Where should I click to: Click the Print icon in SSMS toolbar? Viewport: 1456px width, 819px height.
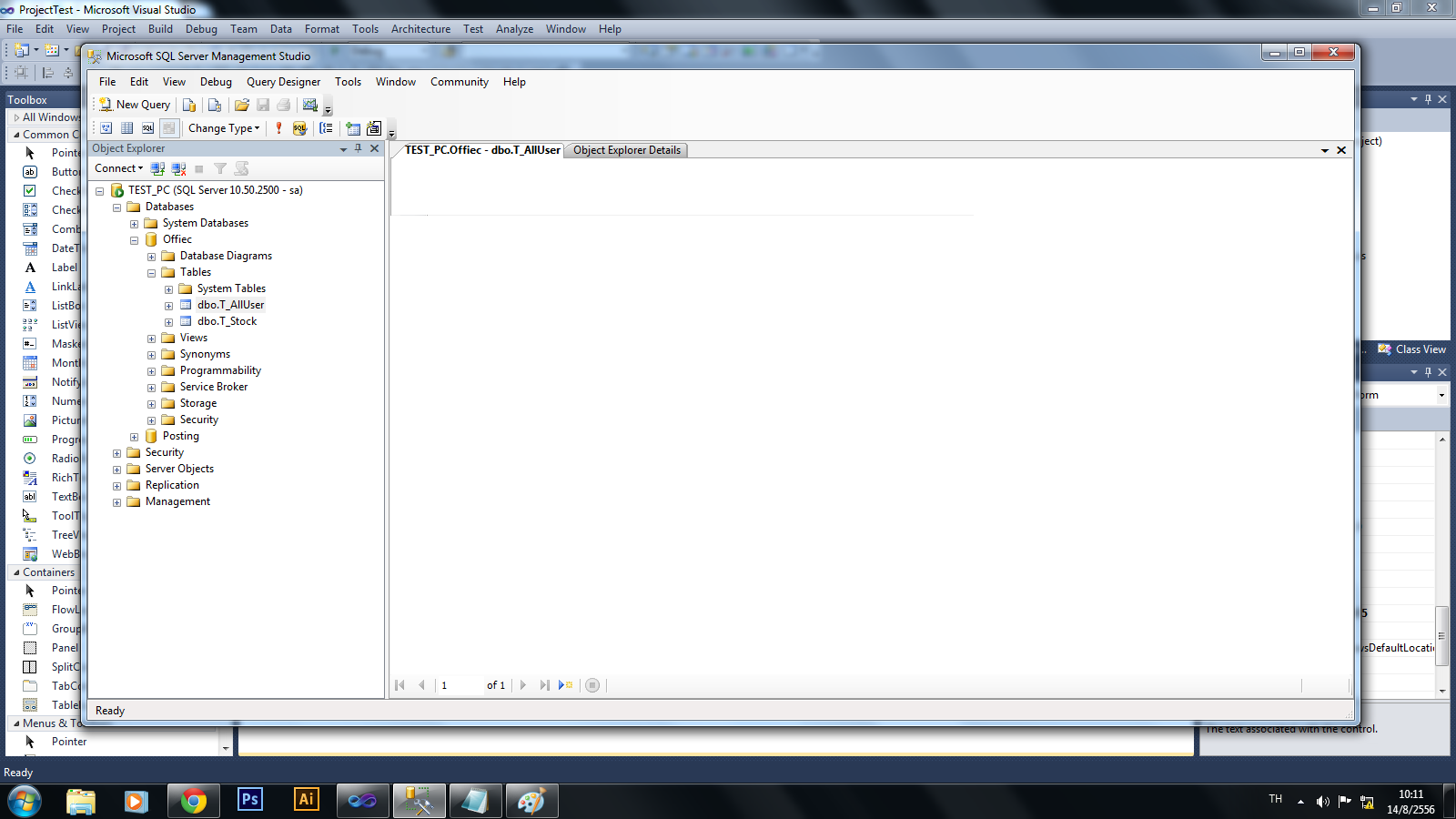[x=284, y=105]
